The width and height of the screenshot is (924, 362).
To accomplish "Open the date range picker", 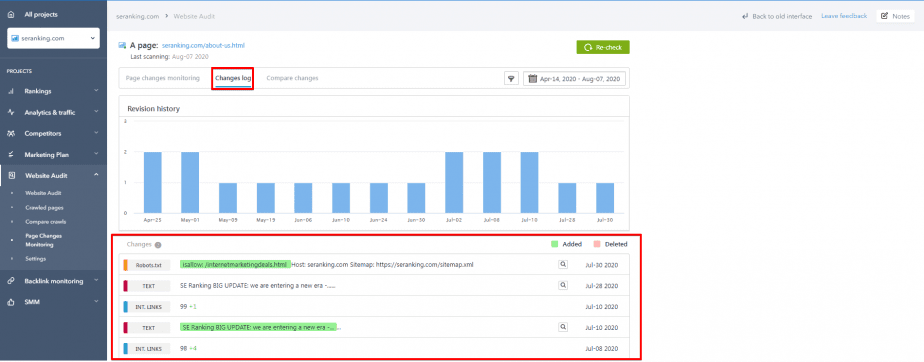I will coord(575,78).
